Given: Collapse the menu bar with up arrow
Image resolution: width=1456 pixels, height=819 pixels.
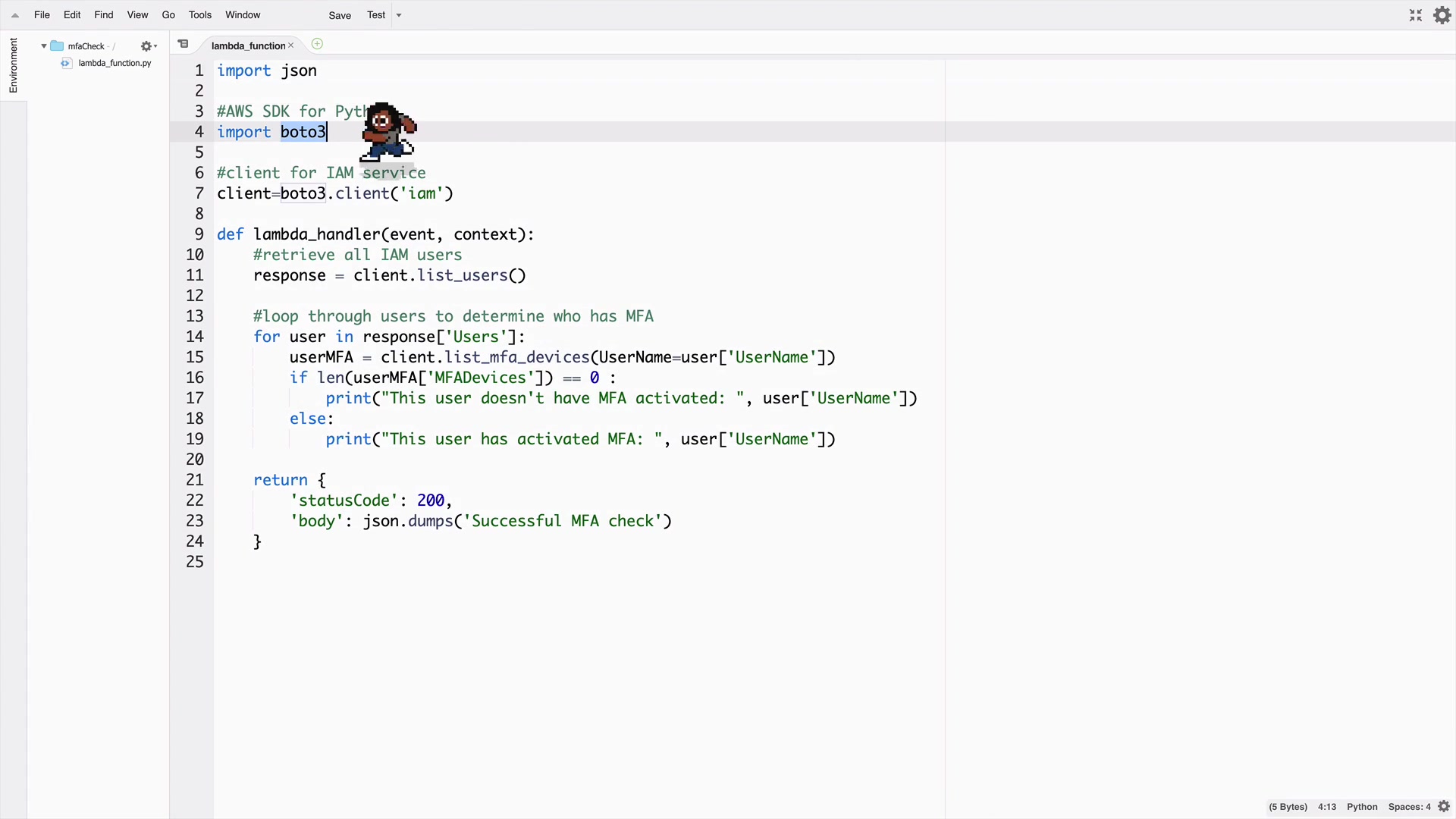Looking at the screenshot, I should pos(15,15).
